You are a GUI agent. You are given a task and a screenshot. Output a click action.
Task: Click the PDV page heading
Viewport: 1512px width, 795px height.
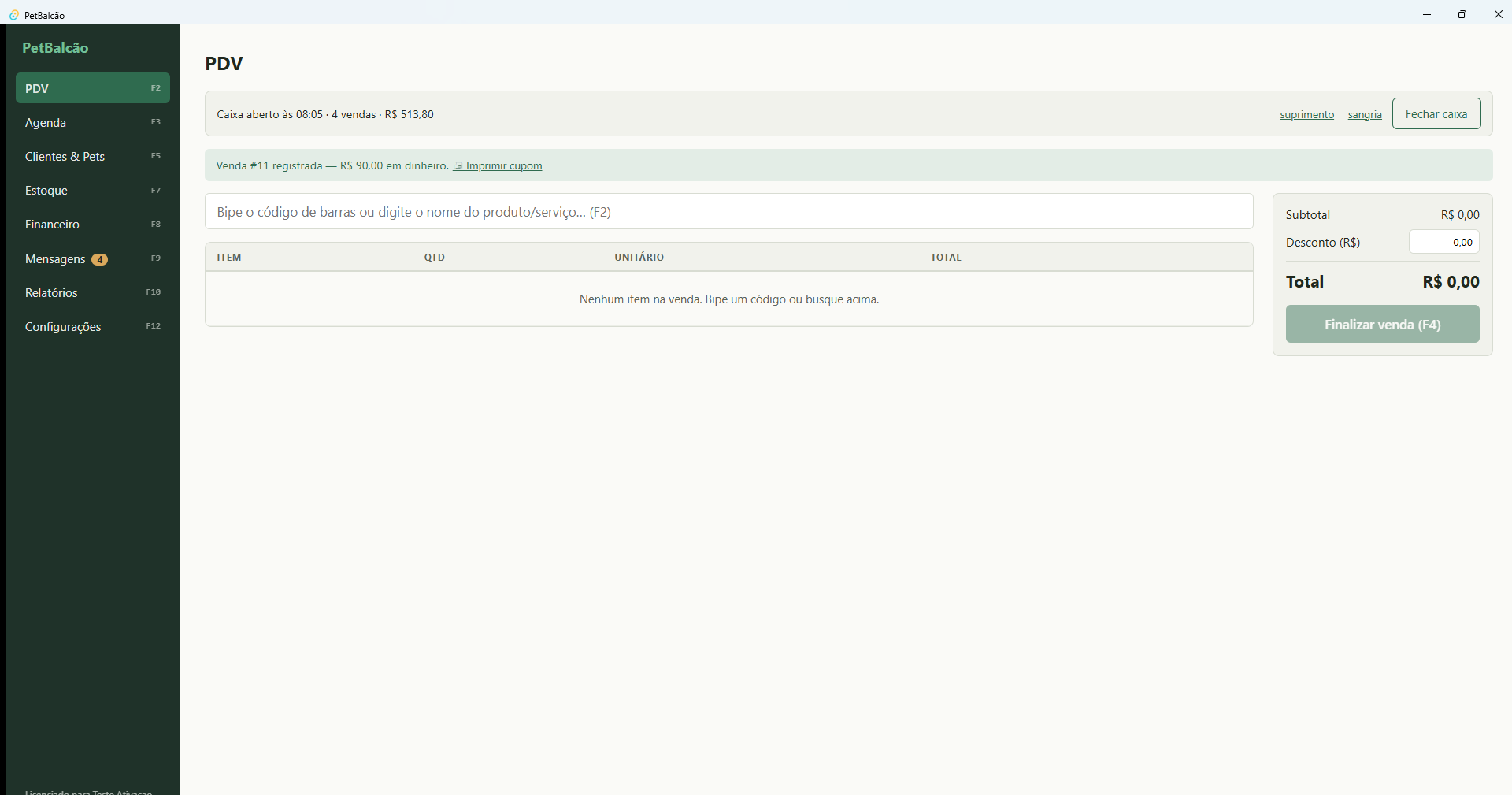pos(224,63)
